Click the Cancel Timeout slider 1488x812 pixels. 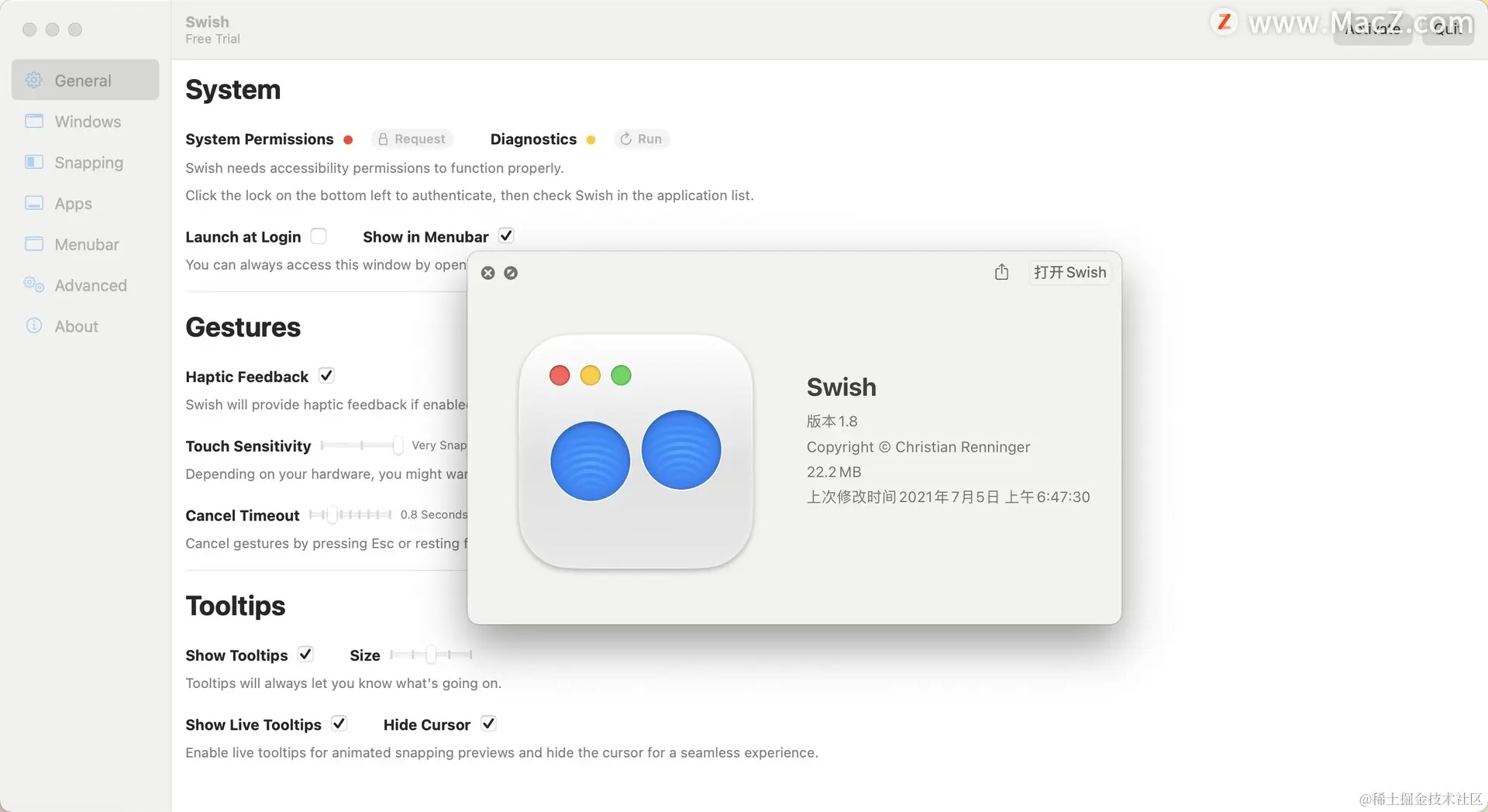[x=350, y=514]
